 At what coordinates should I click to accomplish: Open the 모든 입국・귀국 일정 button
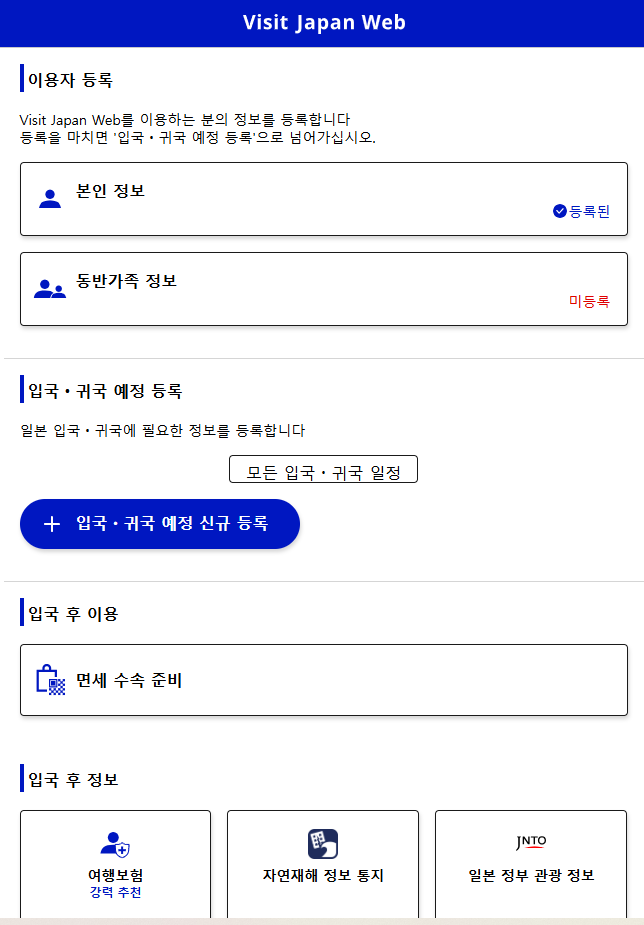[x=323, y=470]
